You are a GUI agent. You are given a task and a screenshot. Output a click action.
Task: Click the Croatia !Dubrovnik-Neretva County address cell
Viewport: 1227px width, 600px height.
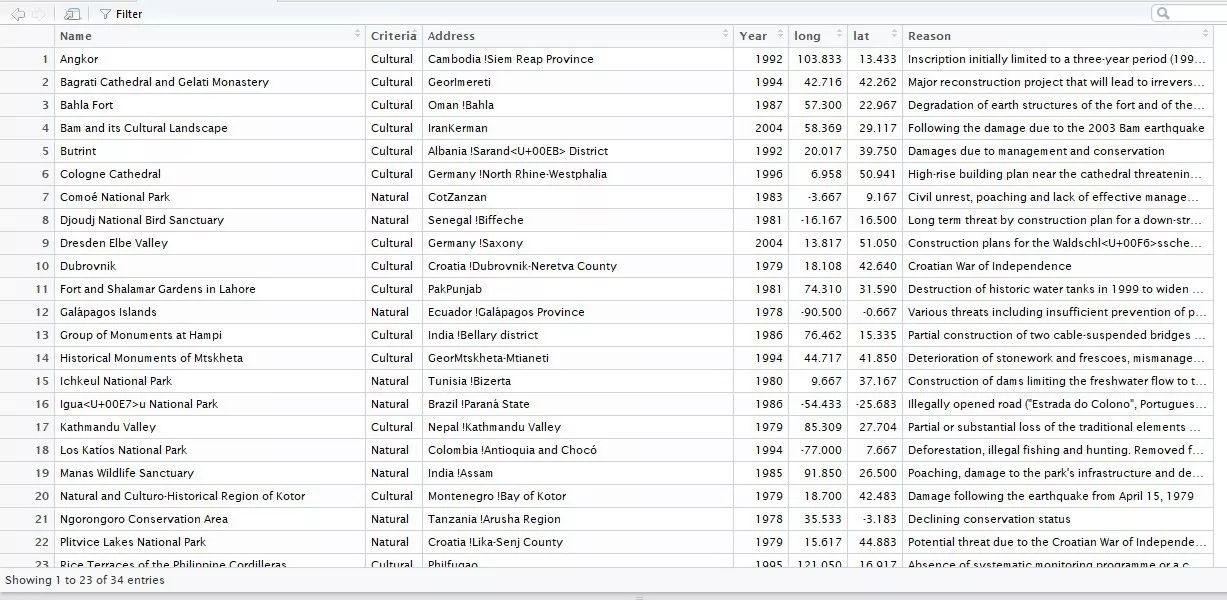[x=522, y=266]
